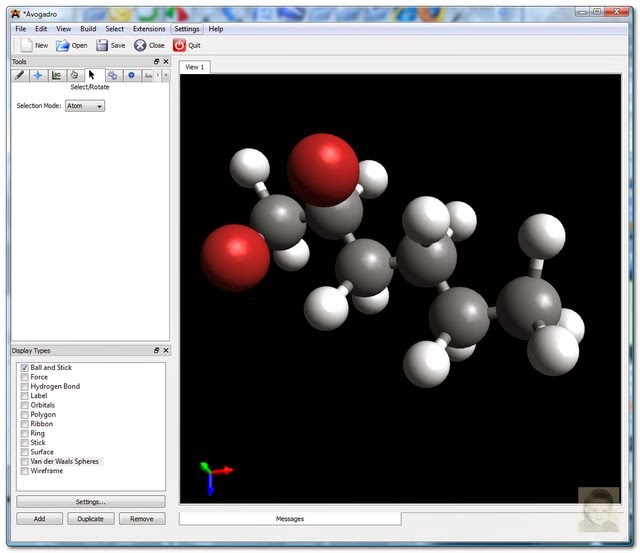The height and width of the screenshot is (553, 640).
Task: Click the Settings... button for display types
Action: pyautogui.click(x=91, y=502)
